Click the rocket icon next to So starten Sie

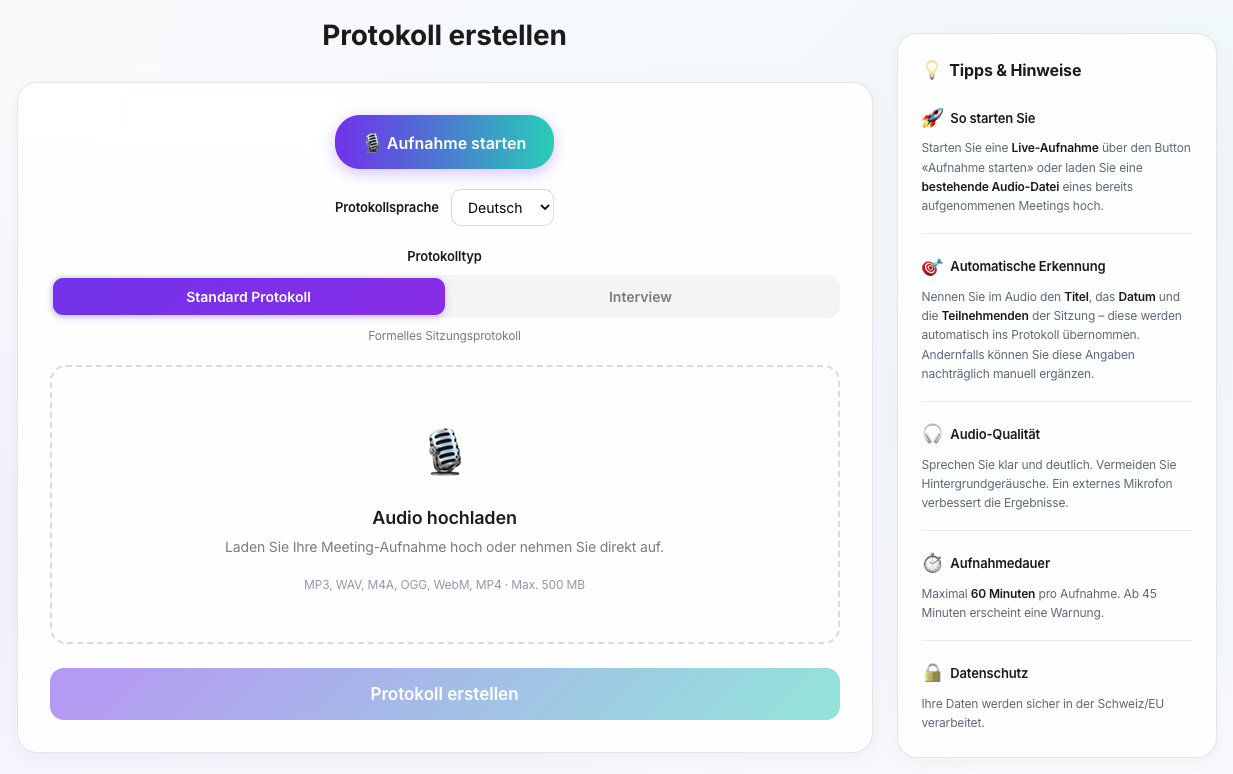click(932, 118)
